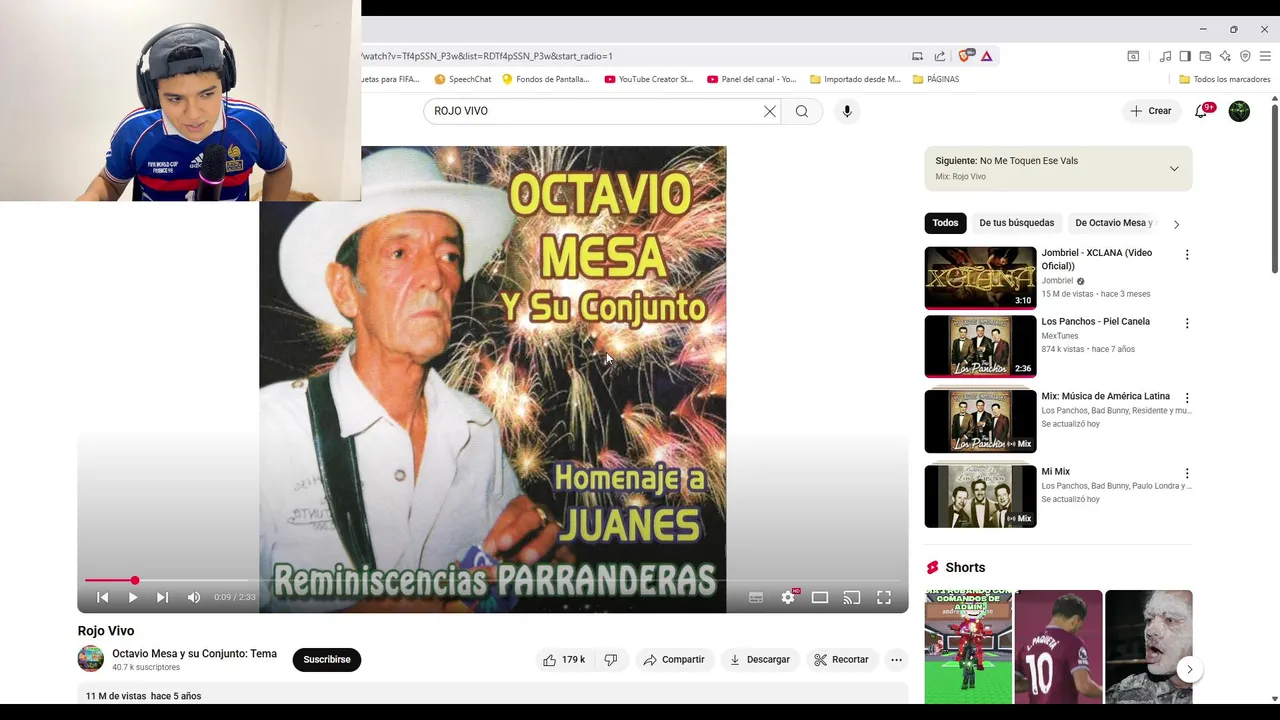Install app icon in address bar
Image resolution: width=1280 pixels, height=720 pixels.
click(x=917, y=56)
